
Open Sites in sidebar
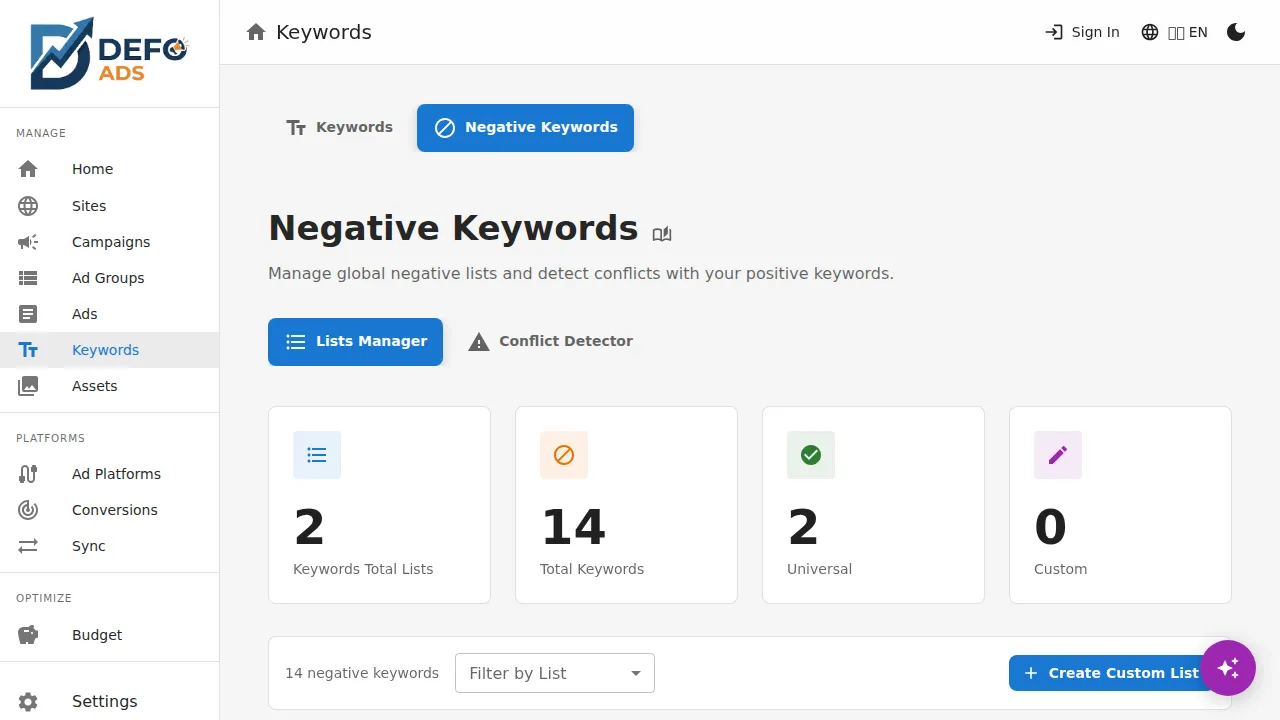[x=109, y=206]
